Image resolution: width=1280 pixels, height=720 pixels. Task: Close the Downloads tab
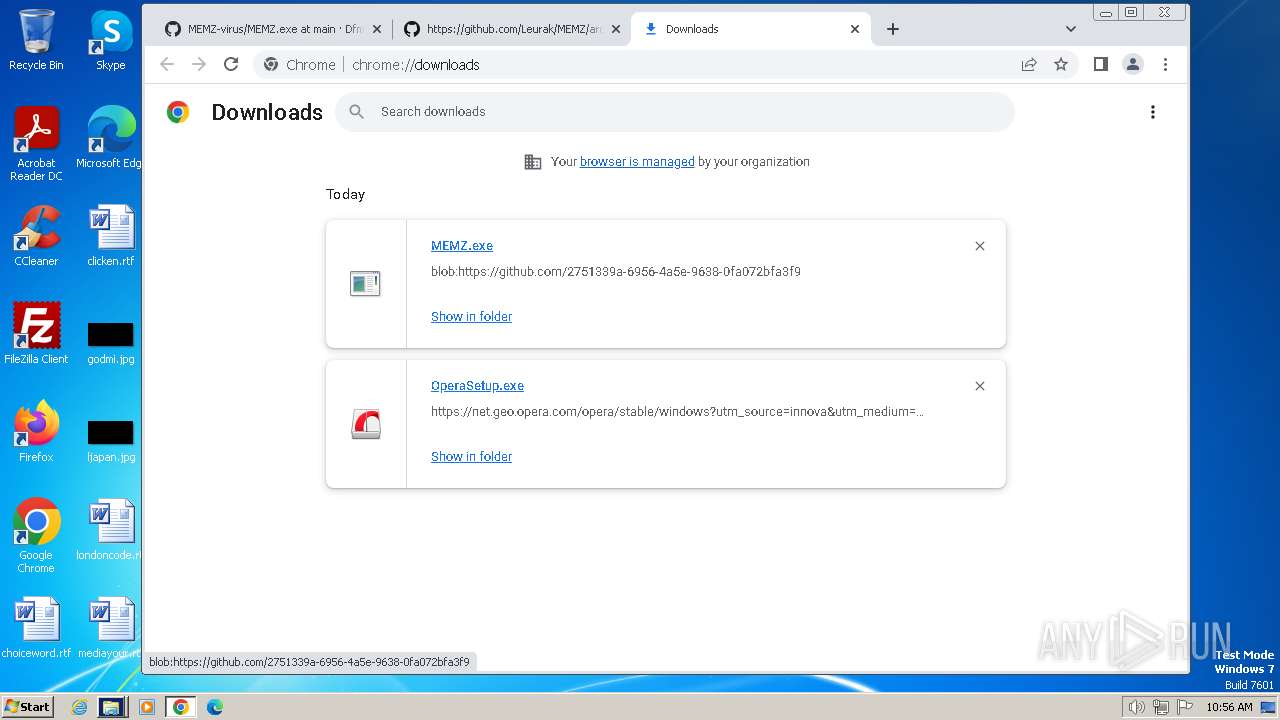[x=855, y=29]
